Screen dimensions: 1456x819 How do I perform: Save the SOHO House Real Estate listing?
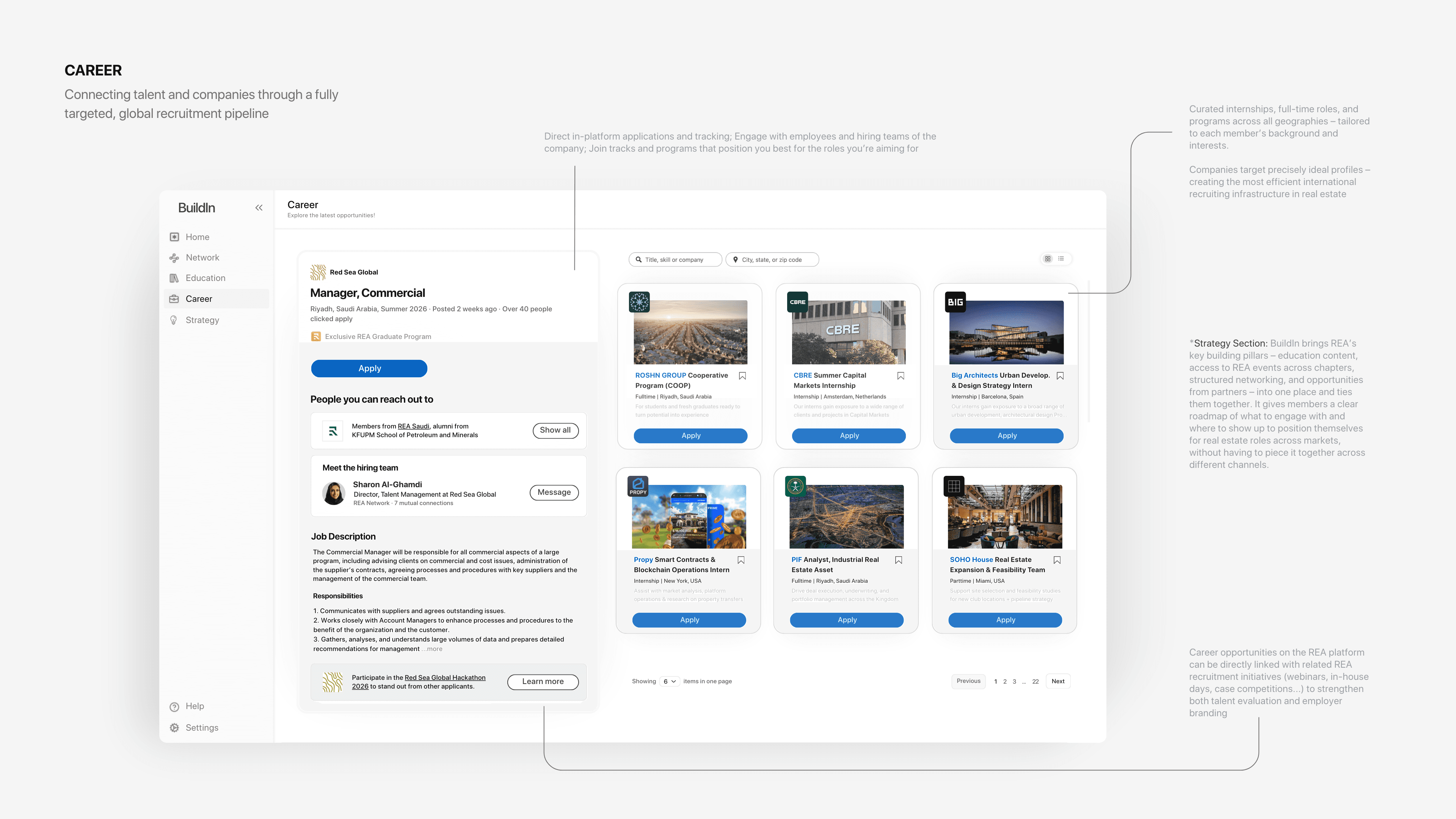point(1057,560)
